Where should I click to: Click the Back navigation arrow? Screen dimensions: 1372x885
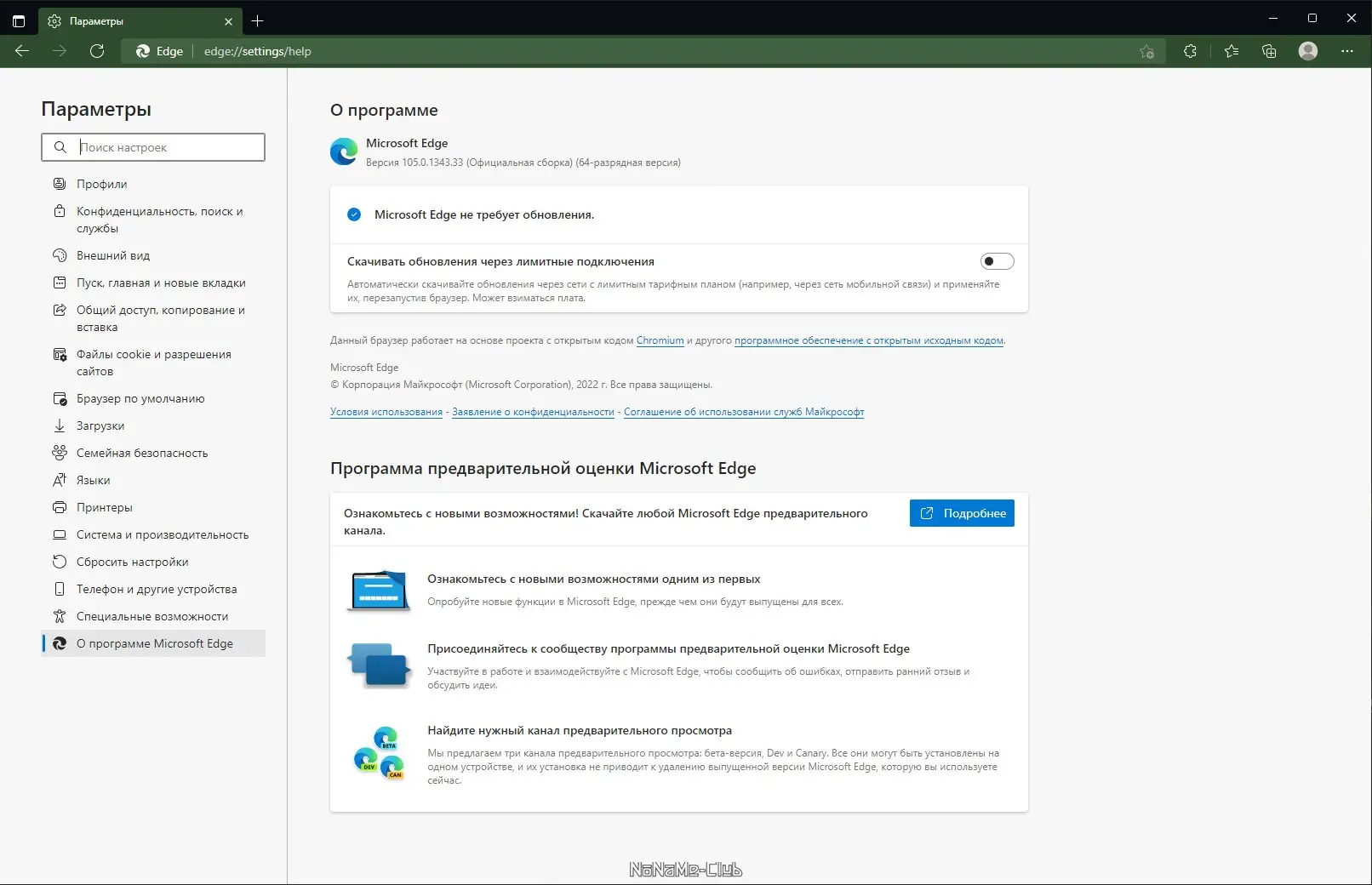coord(22,51)
